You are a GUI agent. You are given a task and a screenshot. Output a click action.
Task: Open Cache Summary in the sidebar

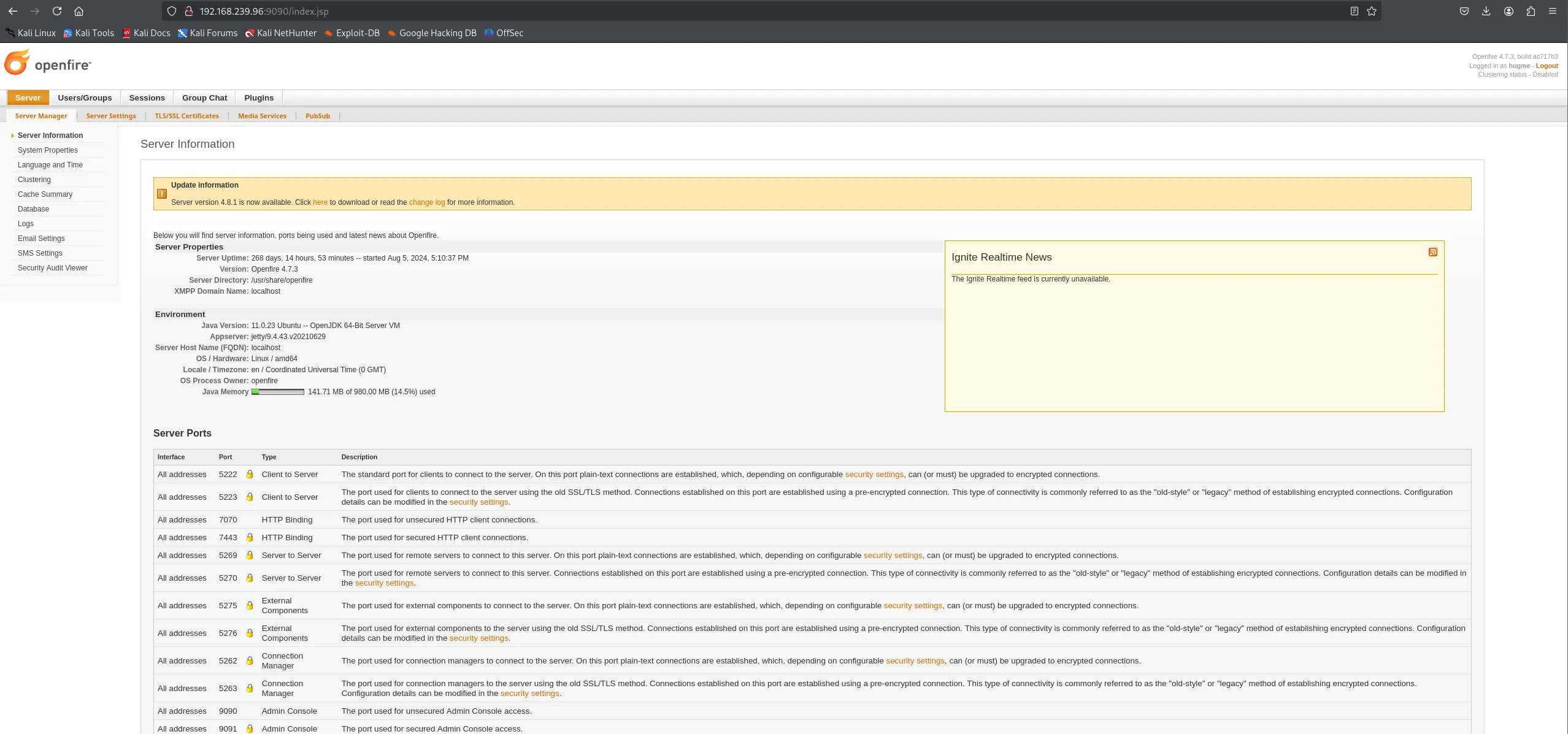(45, 194)
